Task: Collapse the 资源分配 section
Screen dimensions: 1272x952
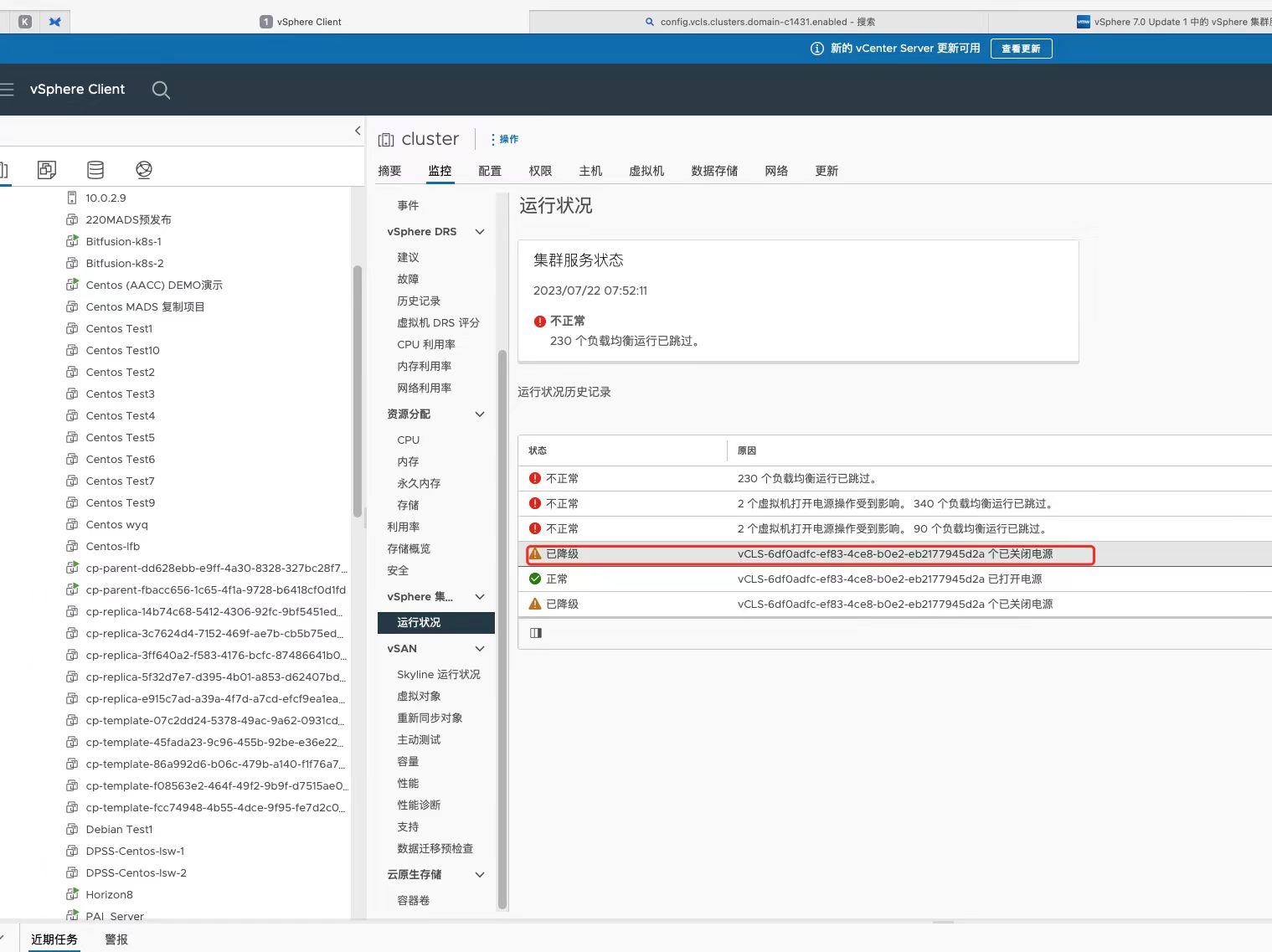Action: pyautogui.click(x=480, y=414)
